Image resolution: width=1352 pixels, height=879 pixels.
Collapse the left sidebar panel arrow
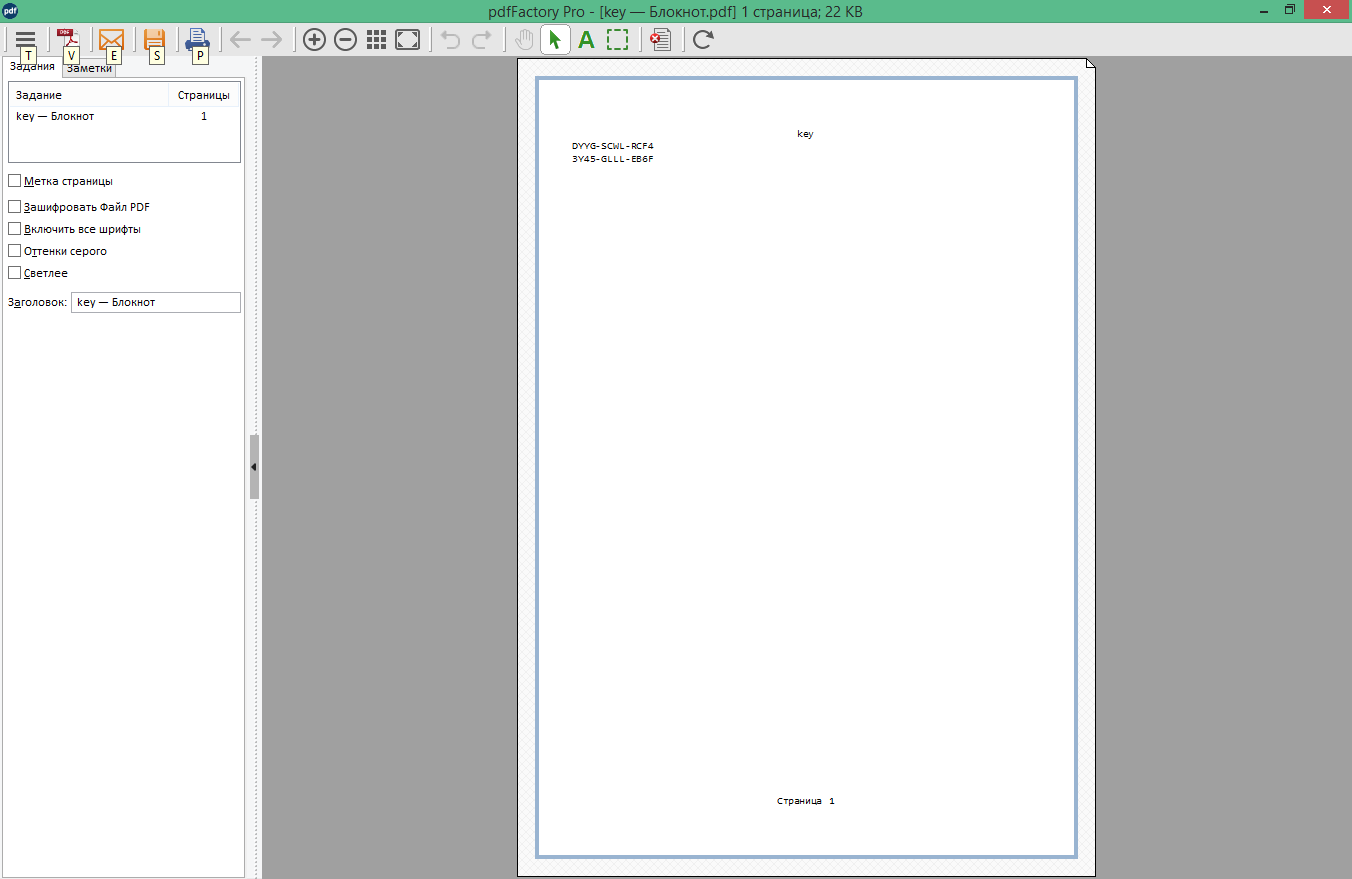click(x=254, y=467)
